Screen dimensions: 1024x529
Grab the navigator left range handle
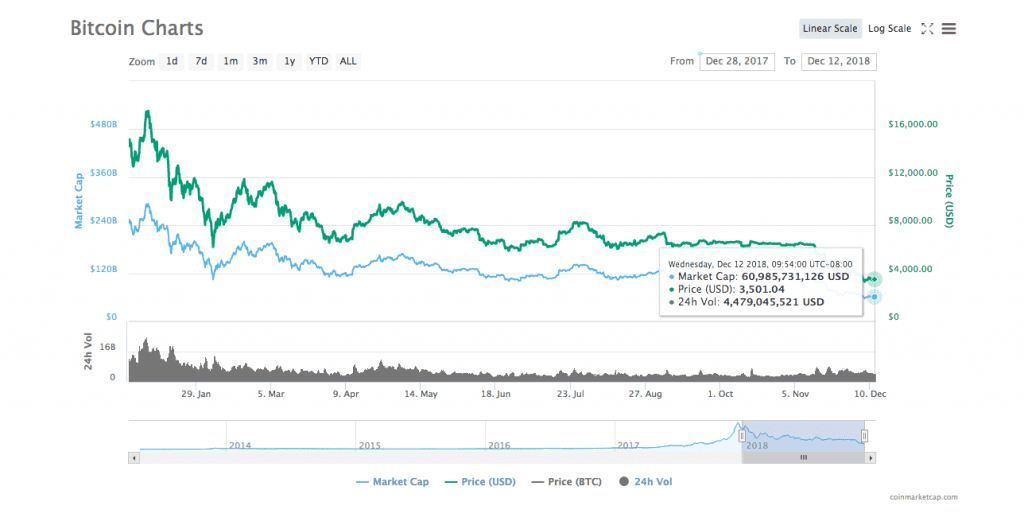(x=742, y=436)
